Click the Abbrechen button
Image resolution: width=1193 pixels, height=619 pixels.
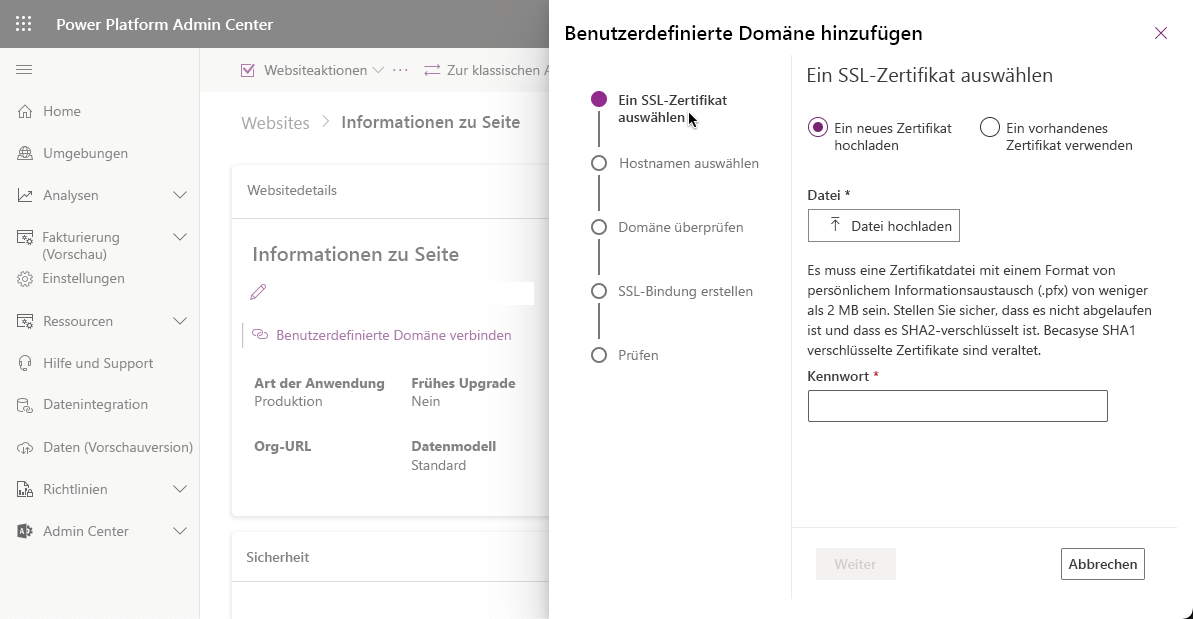click(1102, 564)
